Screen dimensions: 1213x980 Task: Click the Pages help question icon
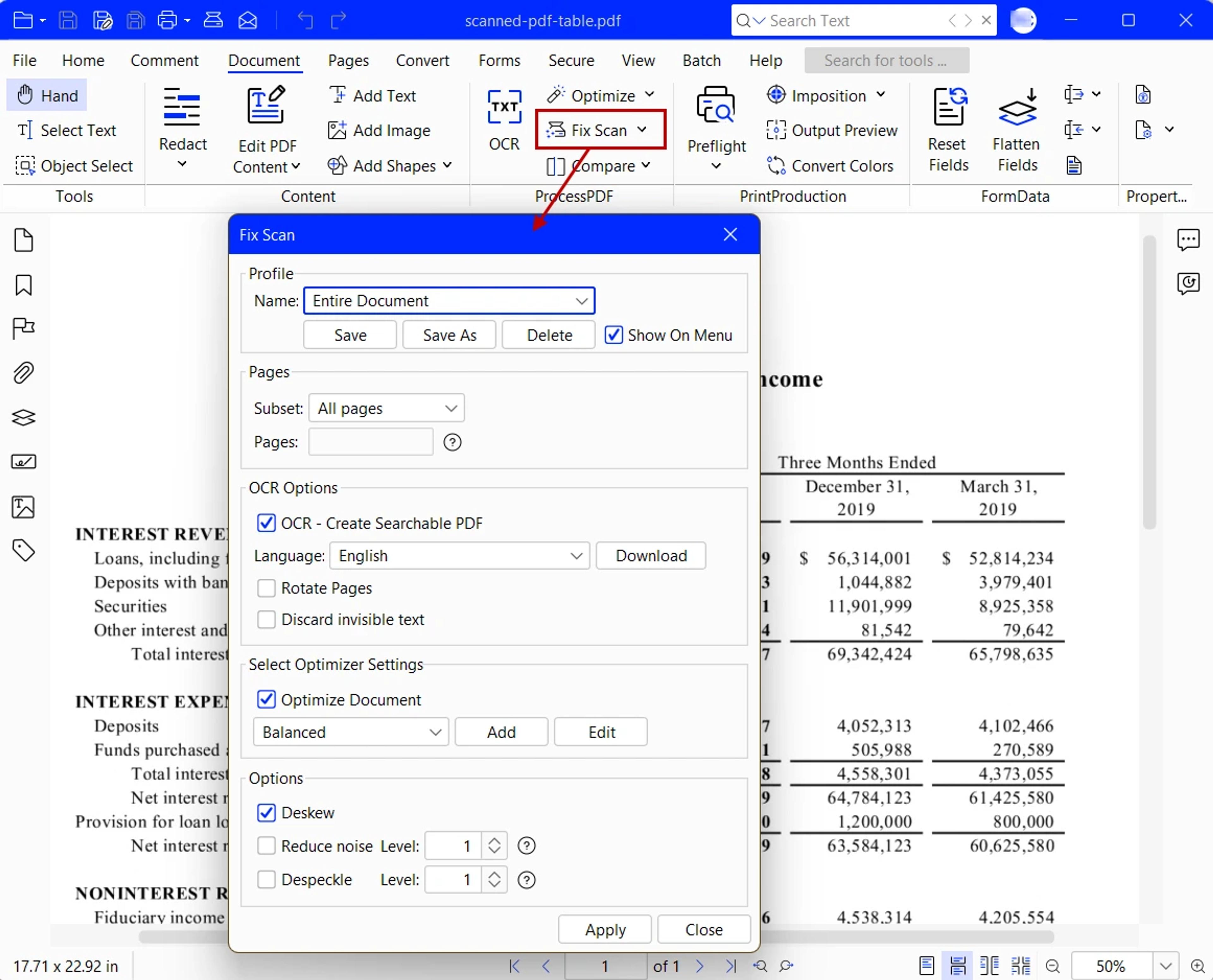click(x=452, y=442)
